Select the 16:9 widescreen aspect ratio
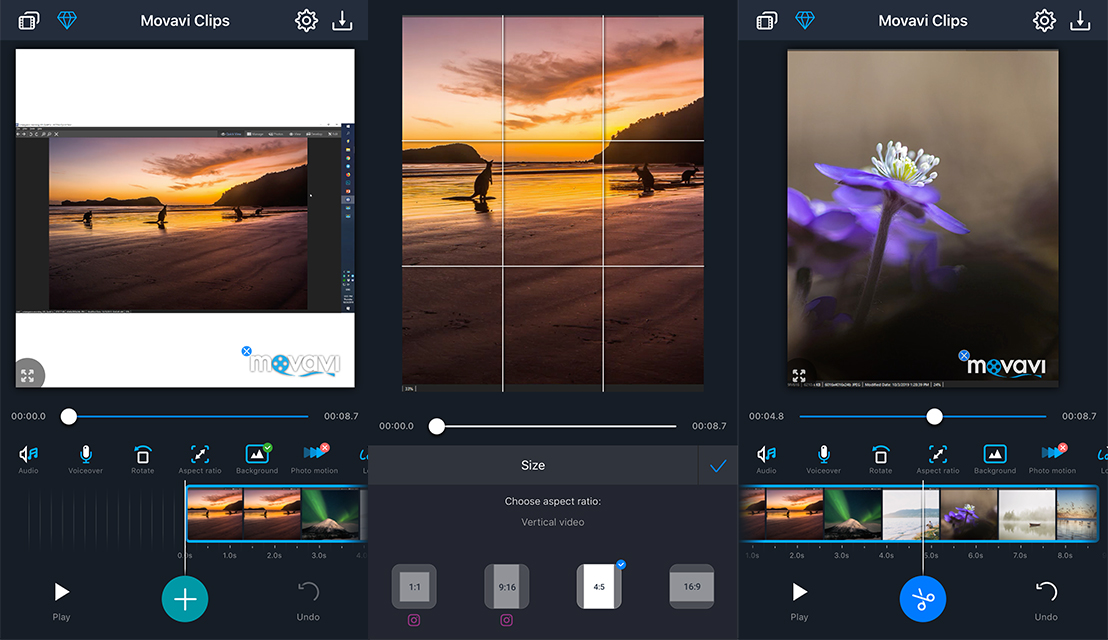Viewport: 1108px width, 640px height. tap(692, 586)
